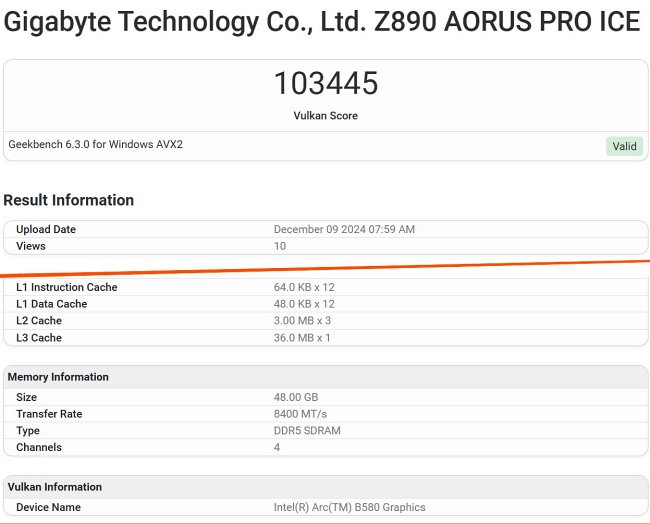
Task: Click the Device Name label
Action: [48, 507]
